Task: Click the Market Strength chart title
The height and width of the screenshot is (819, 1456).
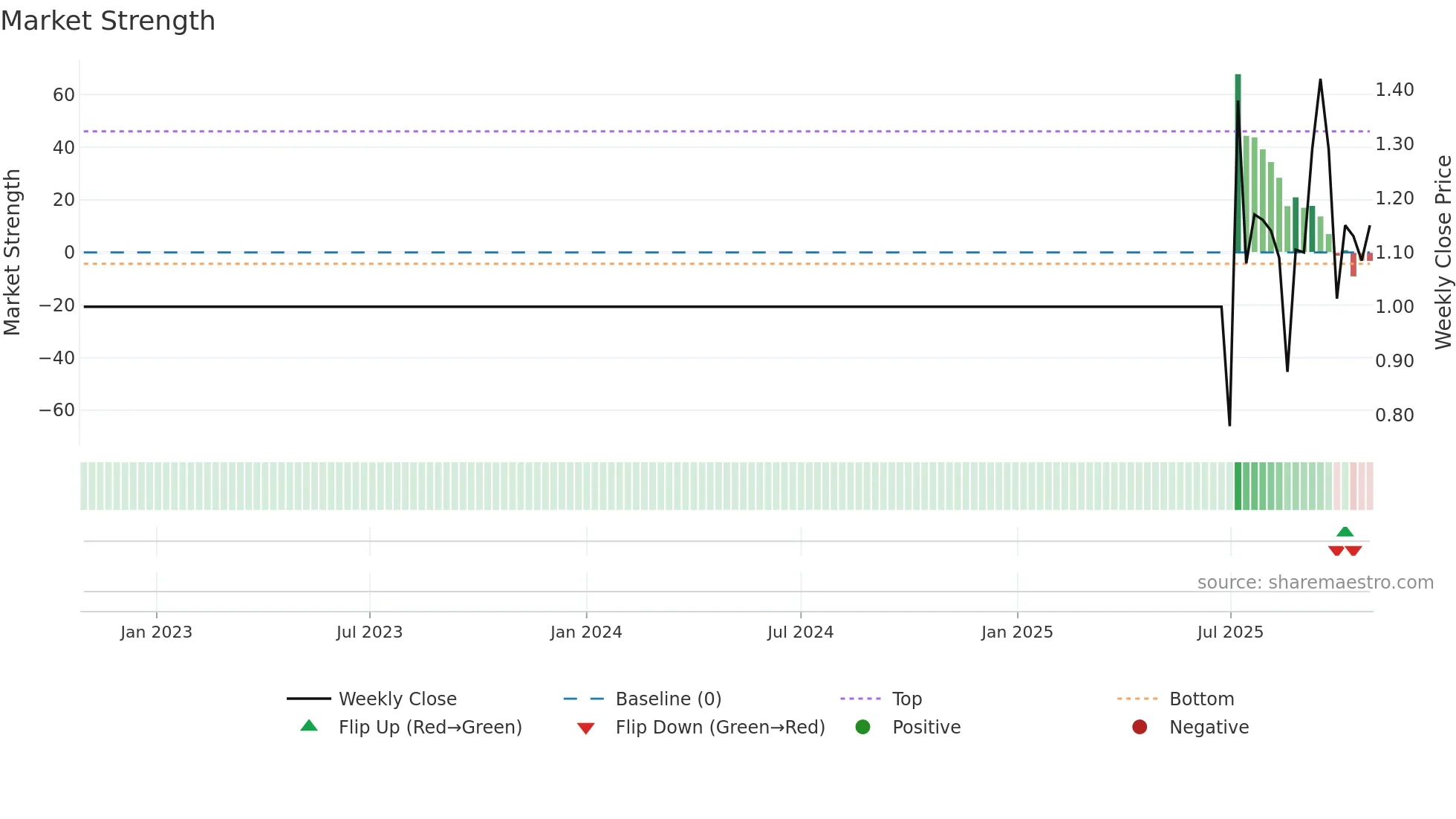Action: tap(108, 21)
